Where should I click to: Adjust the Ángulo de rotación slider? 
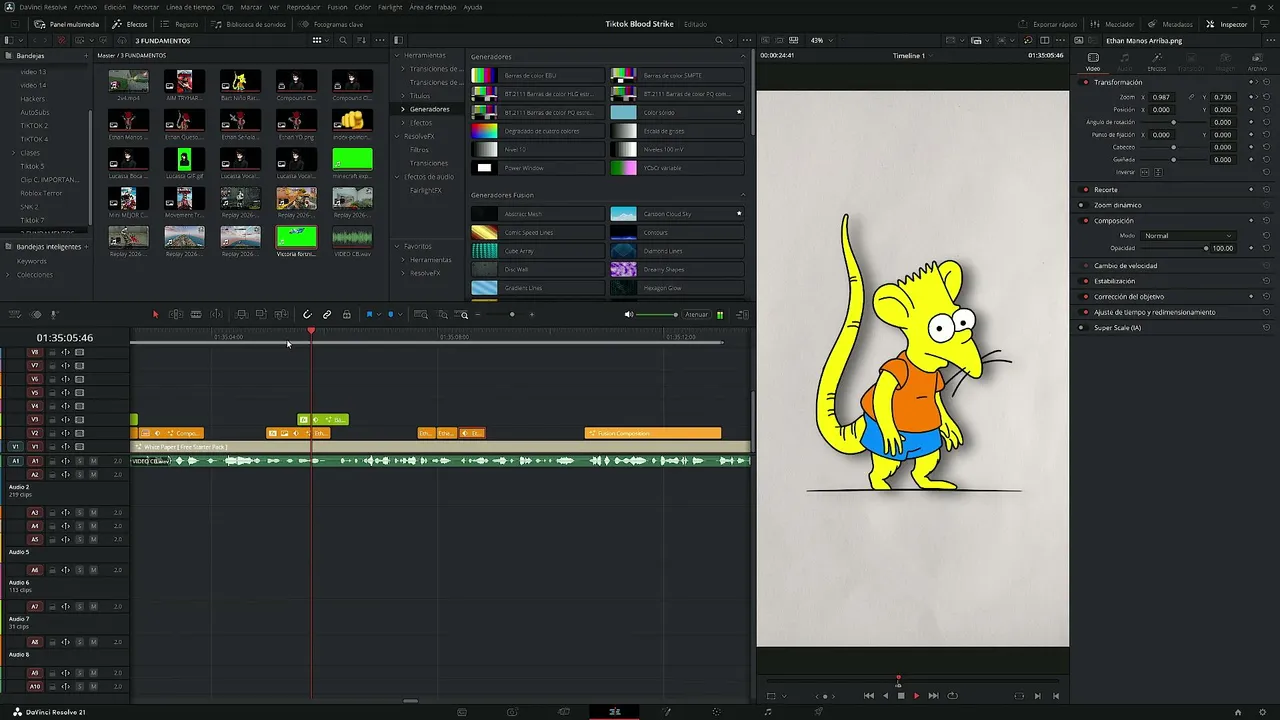(x=1174, y=122)
